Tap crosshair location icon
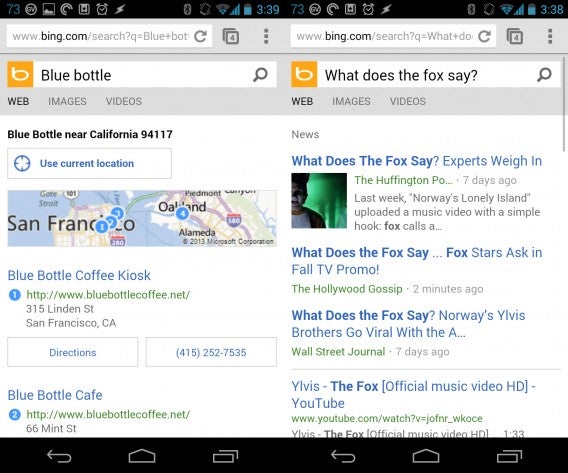 (x=22, y=163)
